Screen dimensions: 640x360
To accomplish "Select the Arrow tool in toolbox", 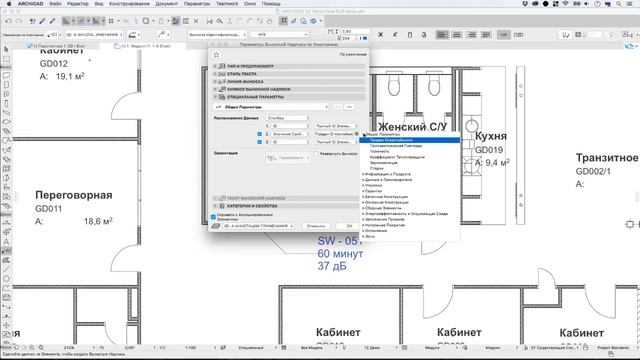I will (x=6, y=49).
